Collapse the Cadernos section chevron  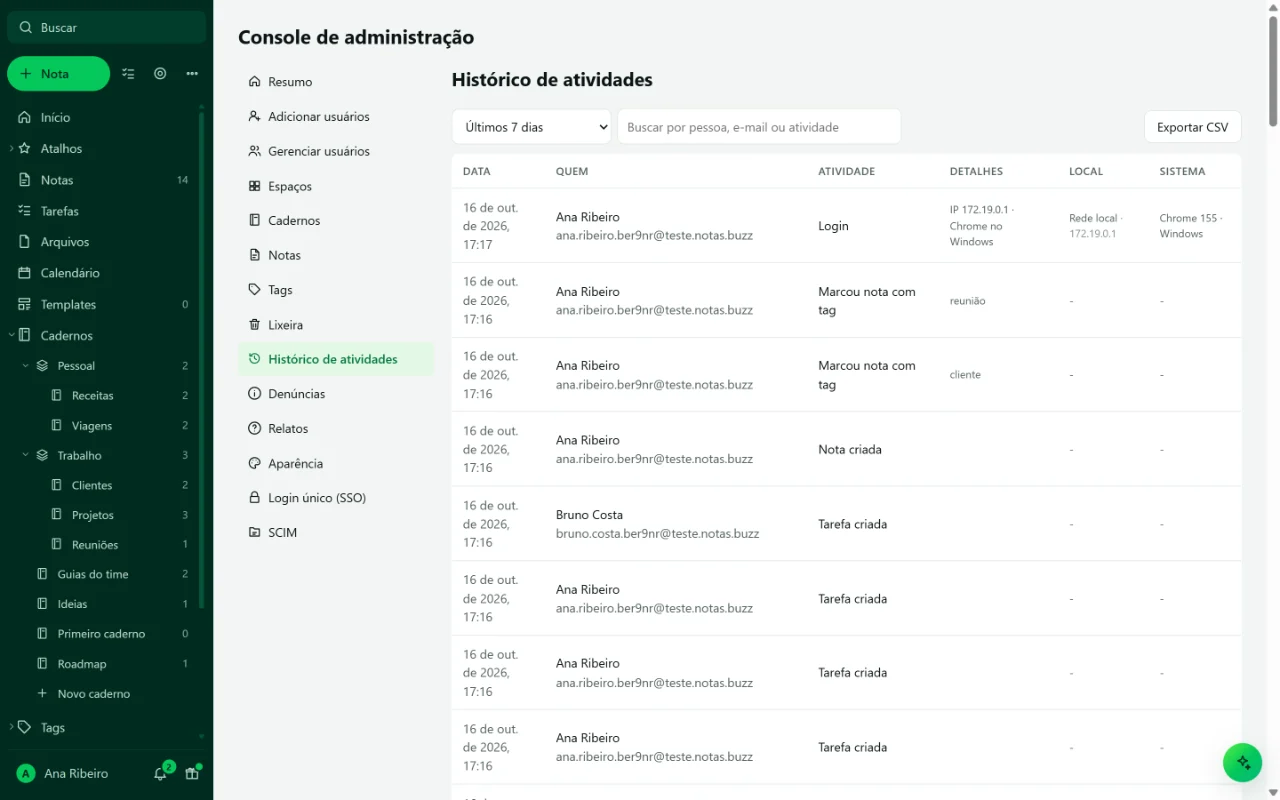pos(11,336)
